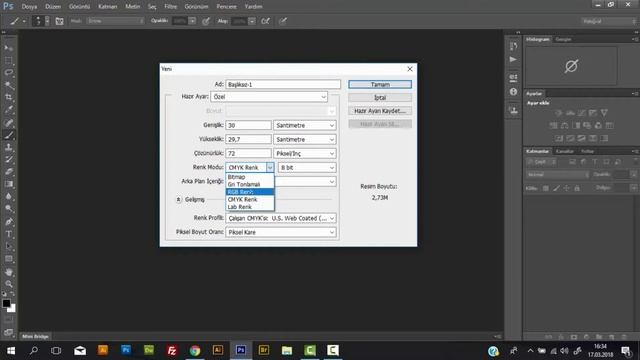The width and height of the screenshot is (640, 360).
Task: Switch to the Kanallar tab
Action: 565,151
